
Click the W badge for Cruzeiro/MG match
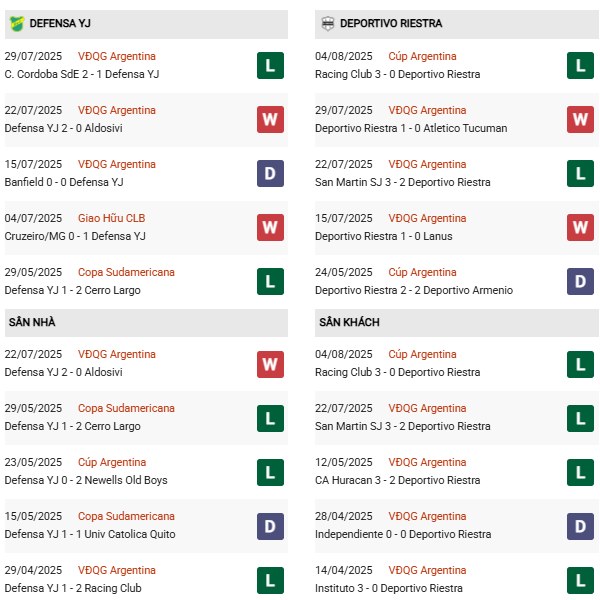pos(270,228)
